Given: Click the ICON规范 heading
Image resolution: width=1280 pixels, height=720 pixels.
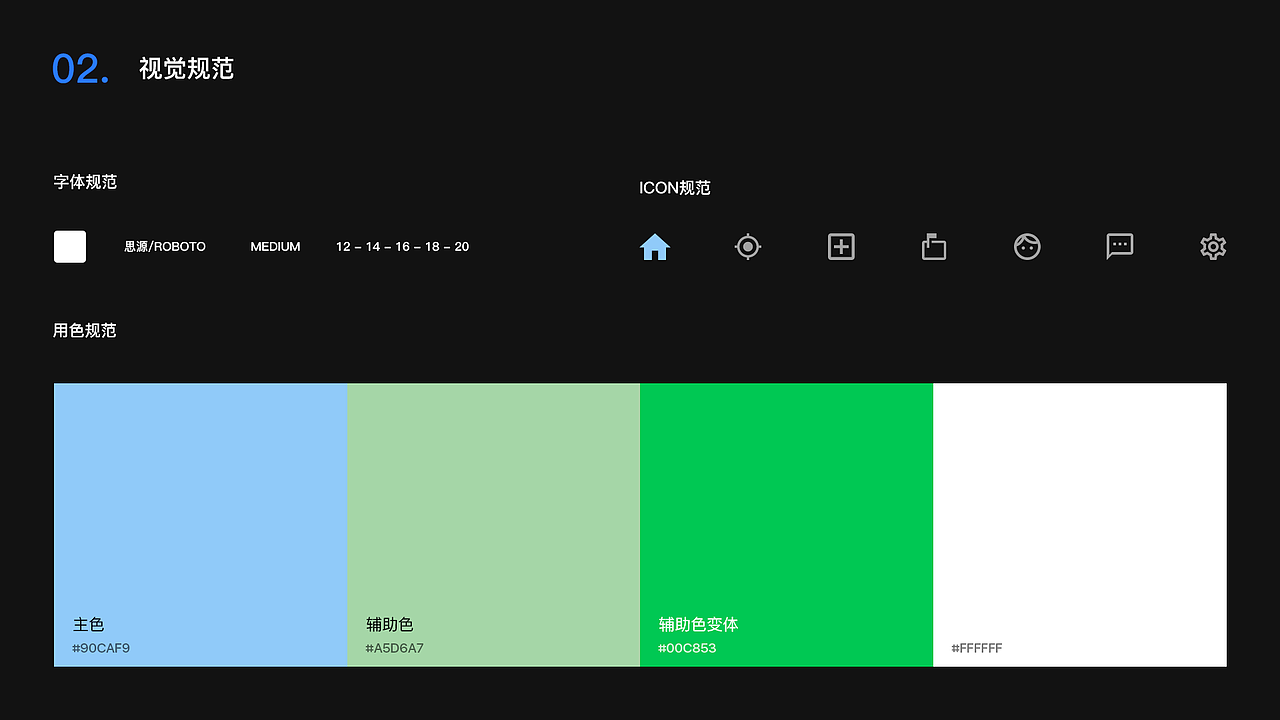Looking at the screenshot, I should click(x=675, y=188).
